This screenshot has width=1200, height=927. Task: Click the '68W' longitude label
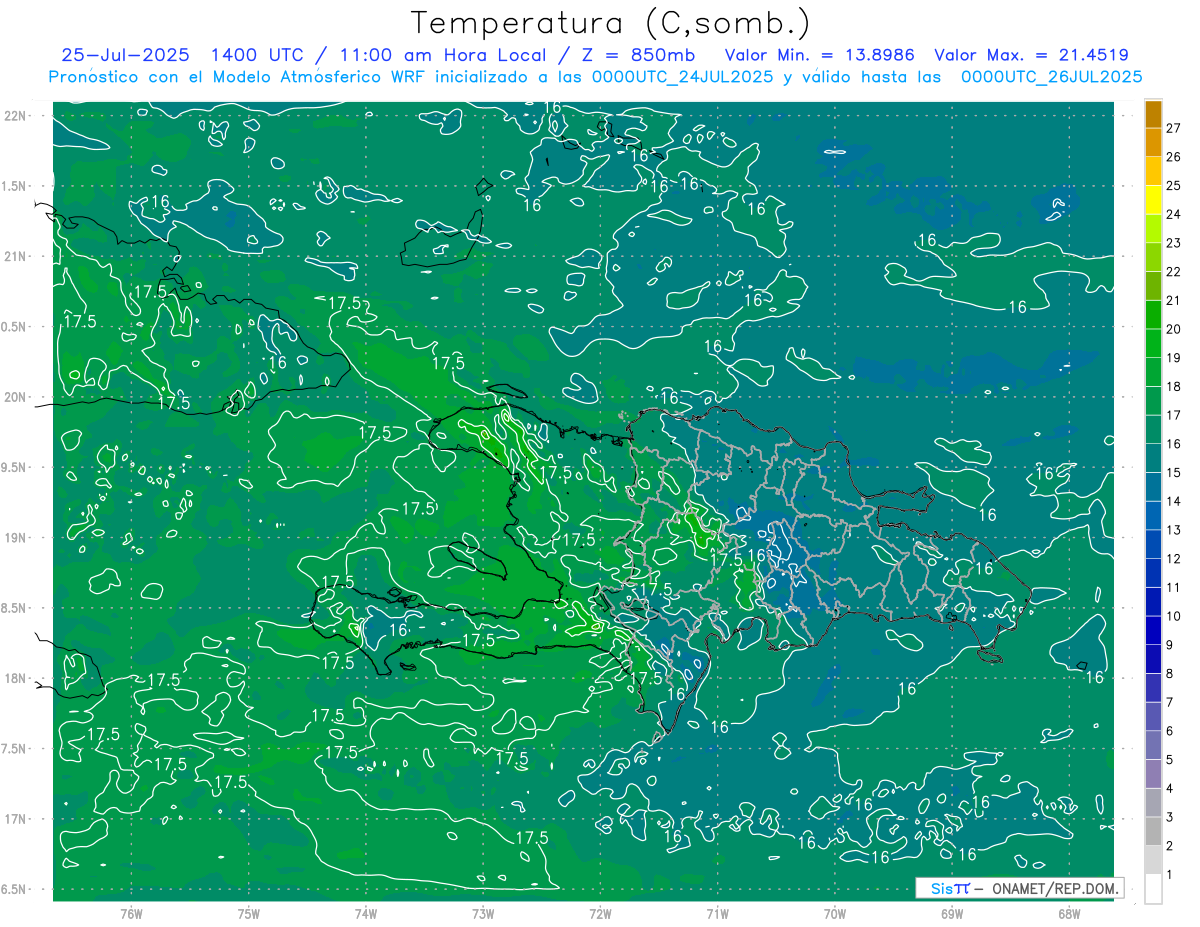1069,913
